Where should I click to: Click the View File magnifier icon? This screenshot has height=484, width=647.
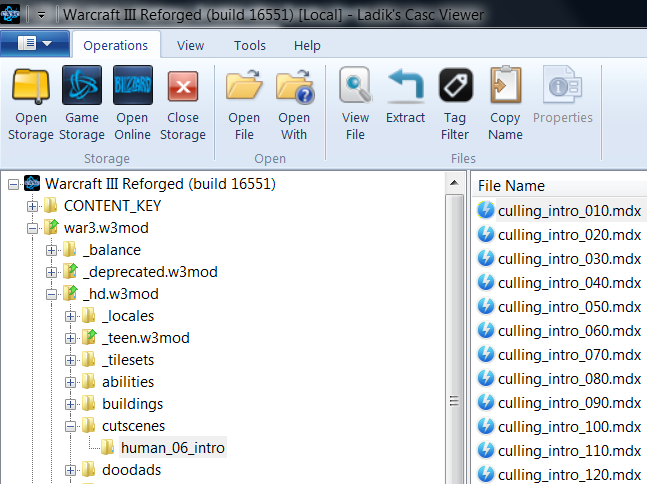(355, 85)
